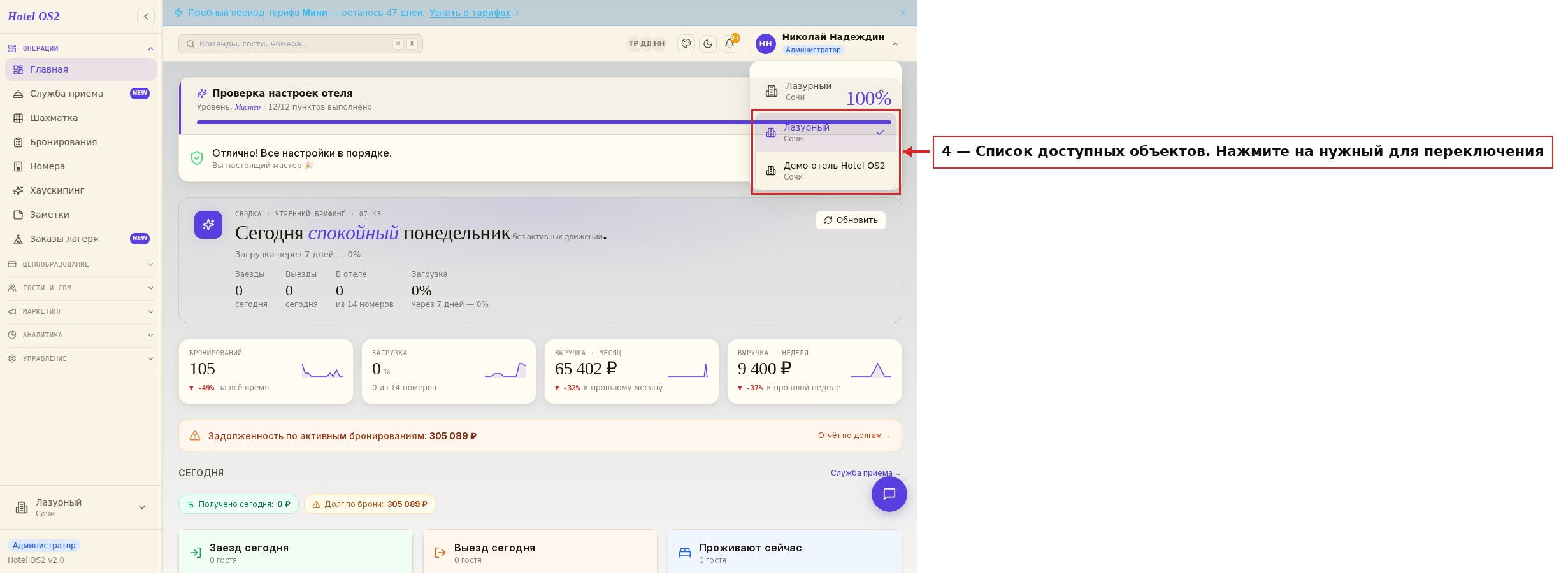
Task: Dismiss the trial period banner
Action: [x=902, y=13]
